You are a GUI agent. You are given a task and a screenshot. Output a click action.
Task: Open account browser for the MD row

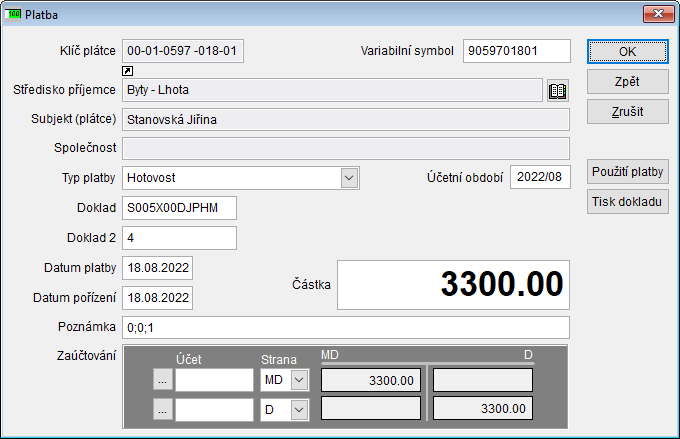(x=163, y=380)
